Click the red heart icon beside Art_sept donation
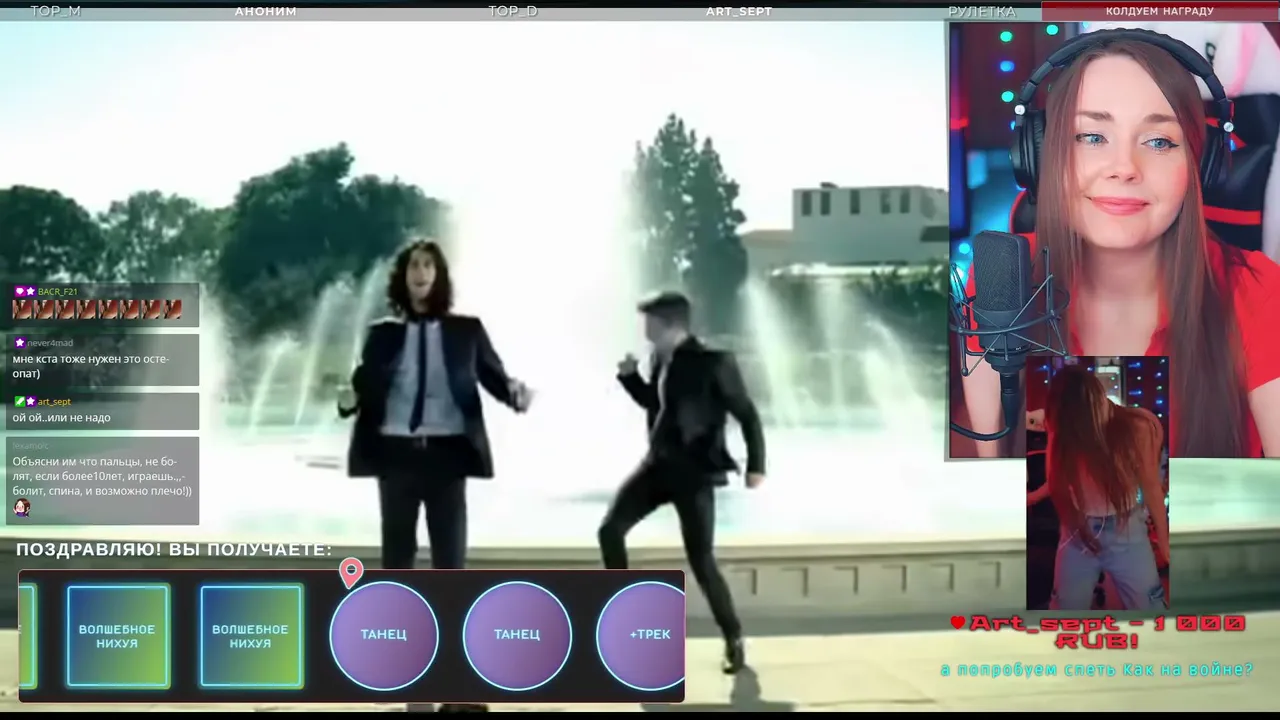This screenshot has width=1280, height=720. pos(958,623)
